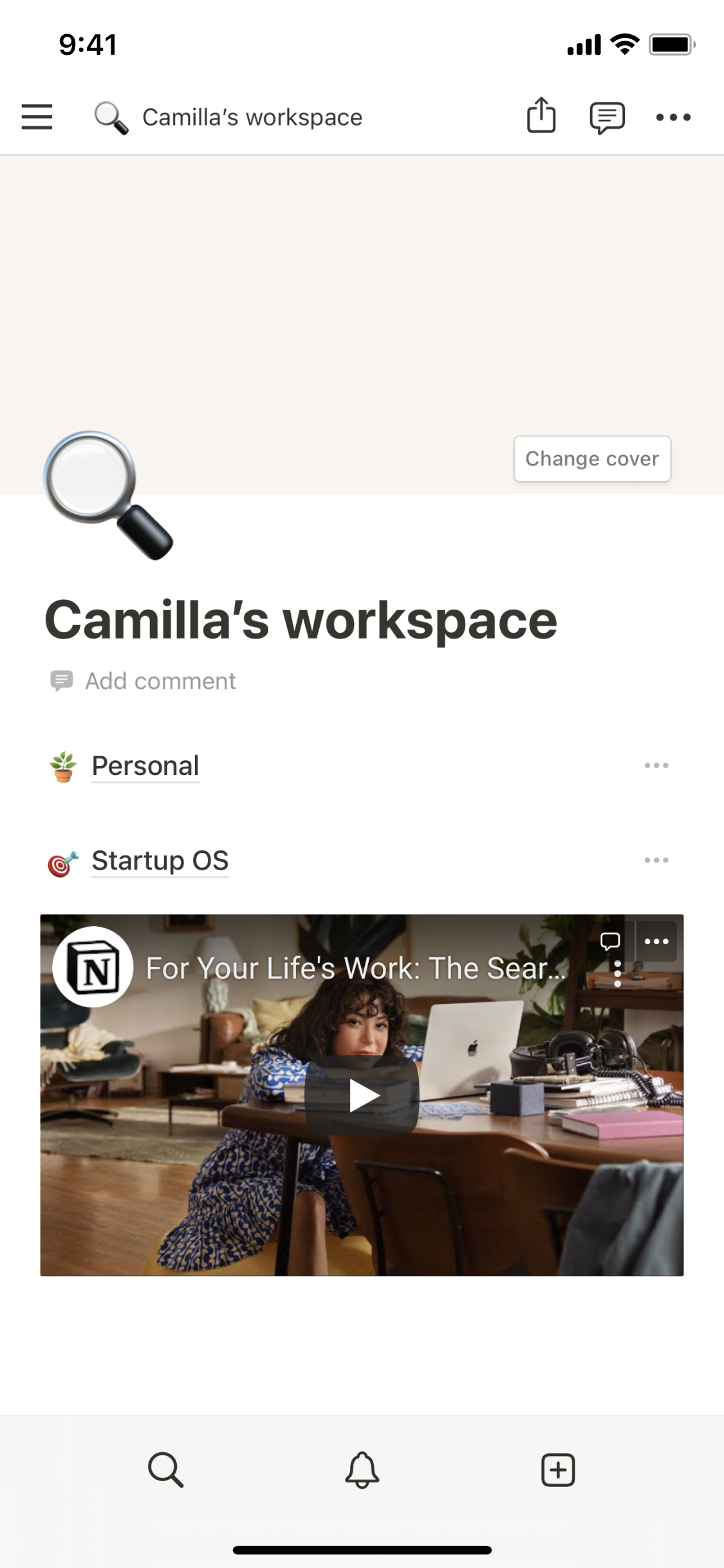The height and width of the screenshot is (1568, 724).
Task: Click the Notion channel logo on video
Action: pyautogui.click(x=93, y=967)
